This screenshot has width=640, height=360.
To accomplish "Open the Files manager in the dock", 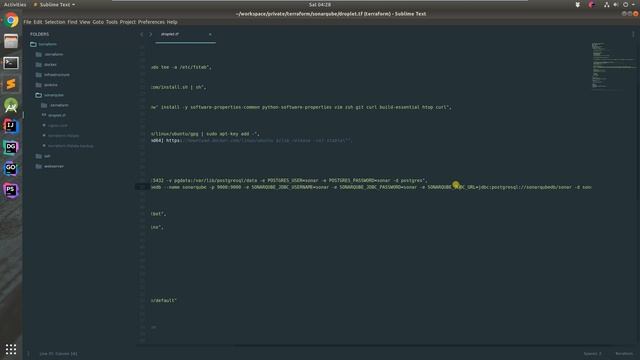I will tap(11, 41).
